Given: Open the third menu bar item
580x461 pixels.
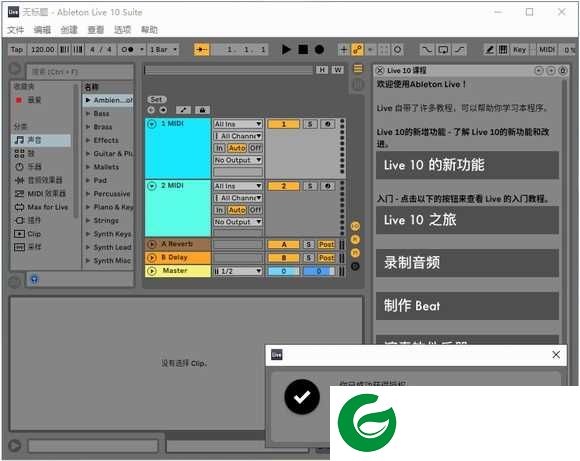Looking at the screenshot, I should coord(69,30).
